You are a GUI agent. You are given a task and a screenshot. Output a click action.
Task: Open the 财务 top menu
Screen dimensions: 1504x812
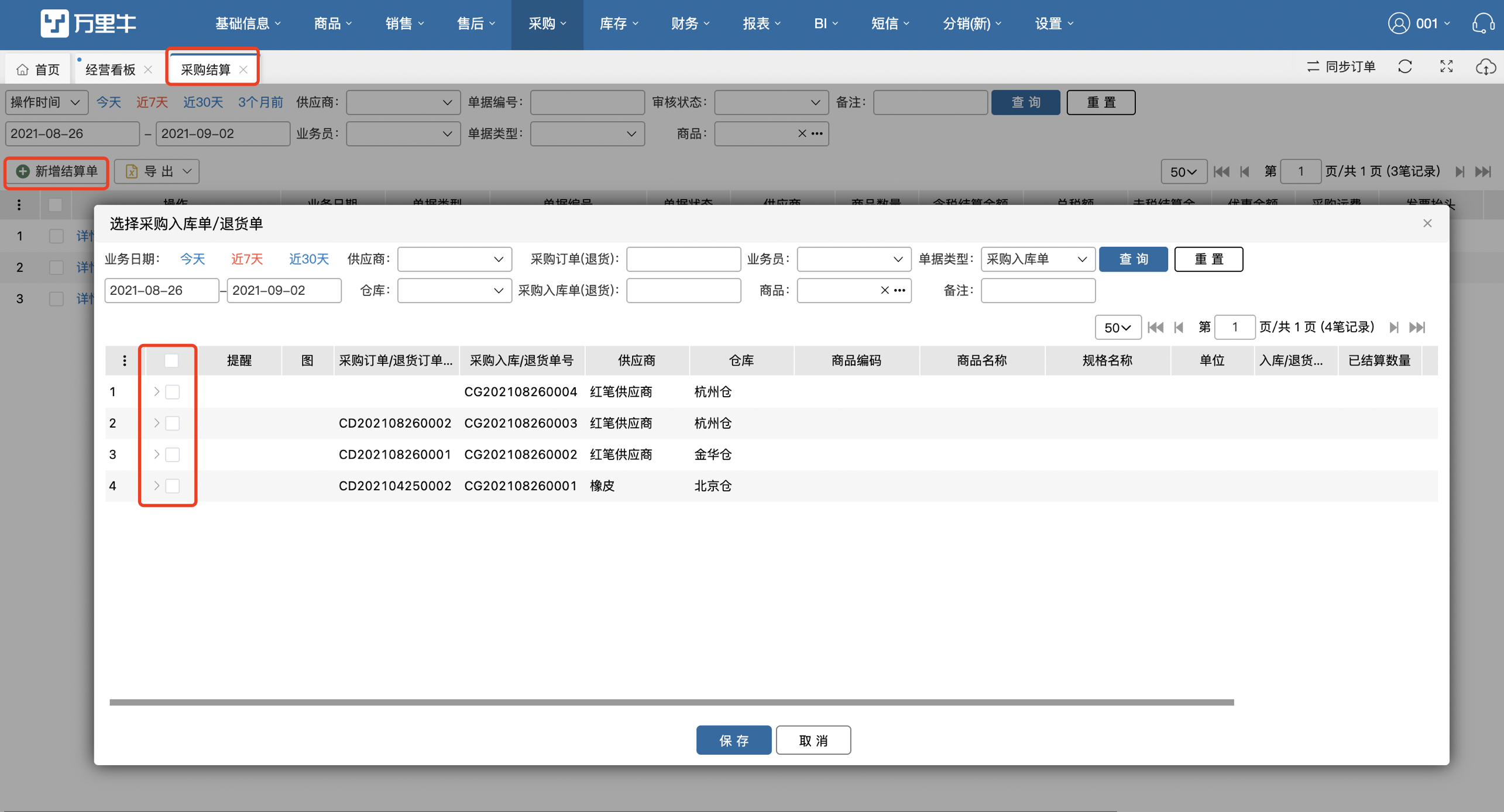tap(690, 23)
